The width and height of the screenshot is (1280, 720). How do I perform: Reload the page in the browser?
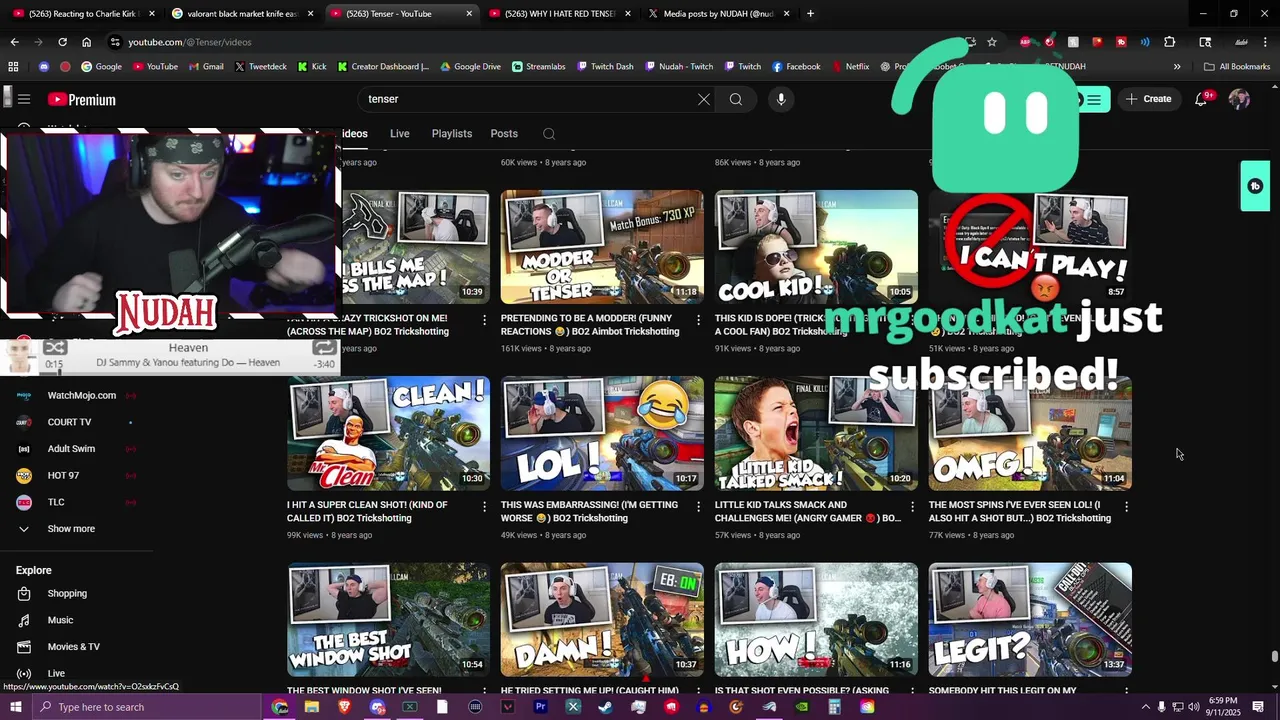[x=62, y=42]
